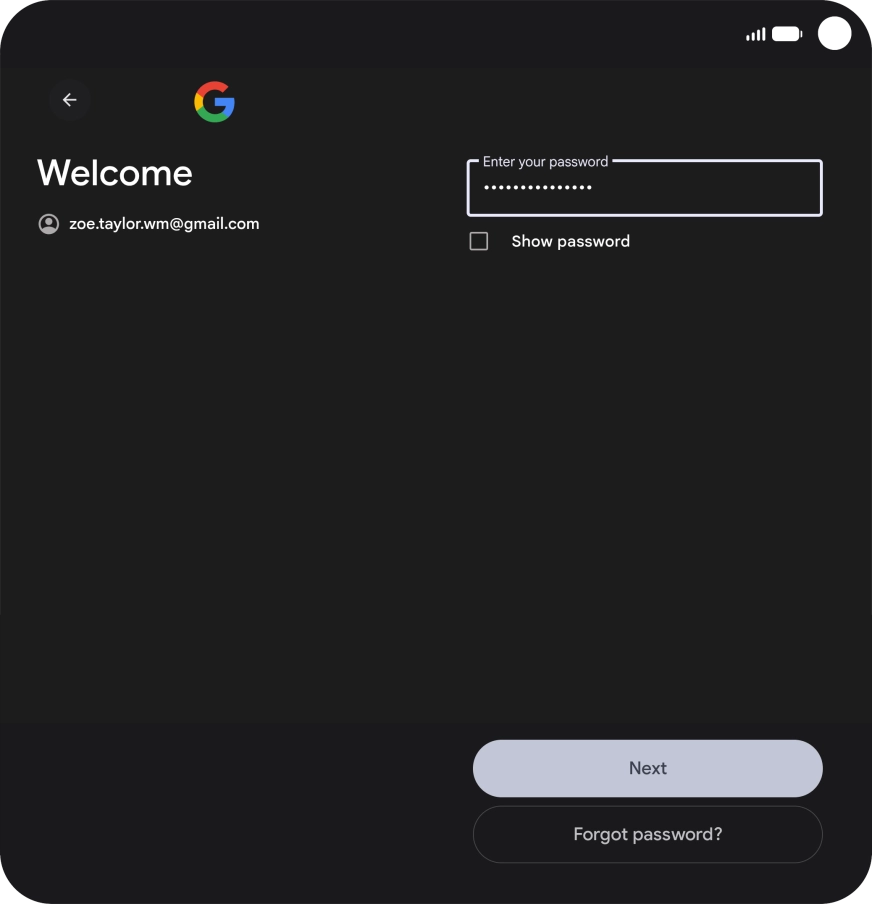Click the white circle in the status bar

(x=834, y=33)
